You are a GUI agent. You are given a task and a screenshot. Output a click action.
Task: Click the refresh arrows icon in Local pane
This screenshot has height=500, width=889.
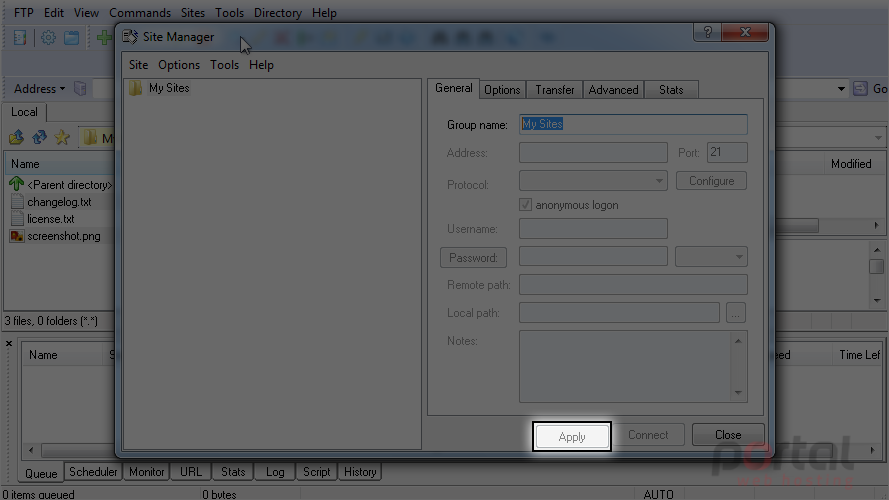point(39,137)
